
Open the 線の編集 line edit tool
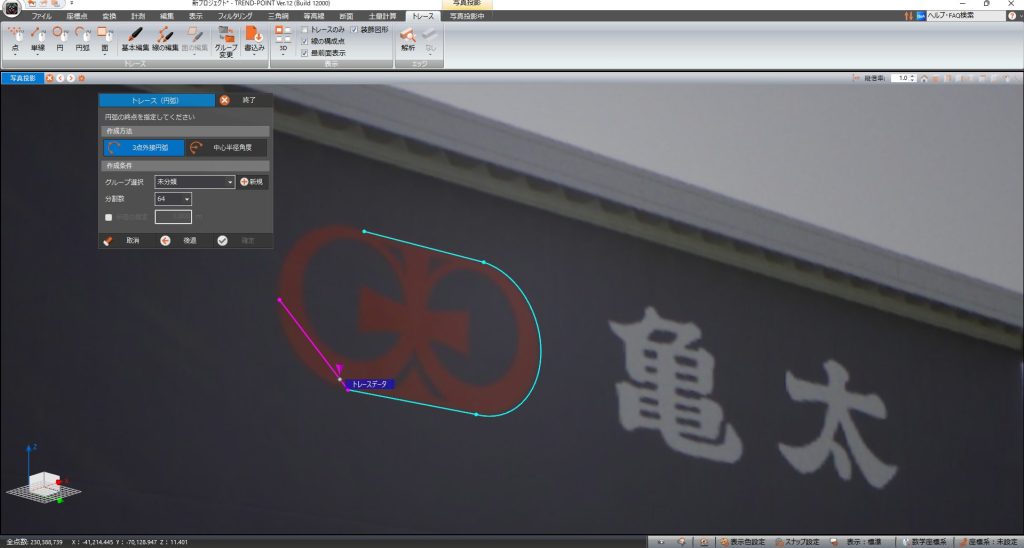point(166,39)
